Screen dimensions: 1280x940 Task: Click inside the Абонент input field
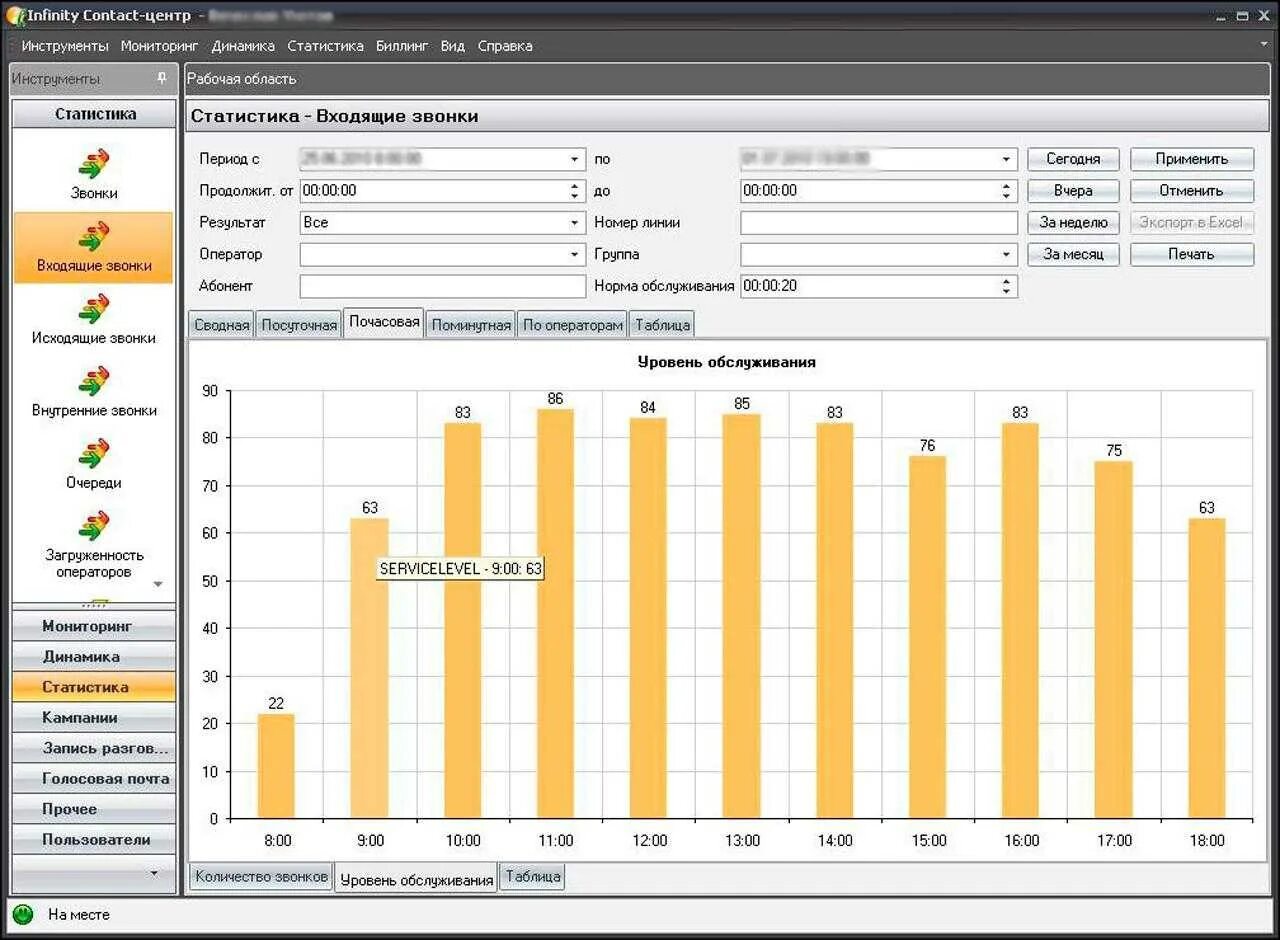click(443, 286)
